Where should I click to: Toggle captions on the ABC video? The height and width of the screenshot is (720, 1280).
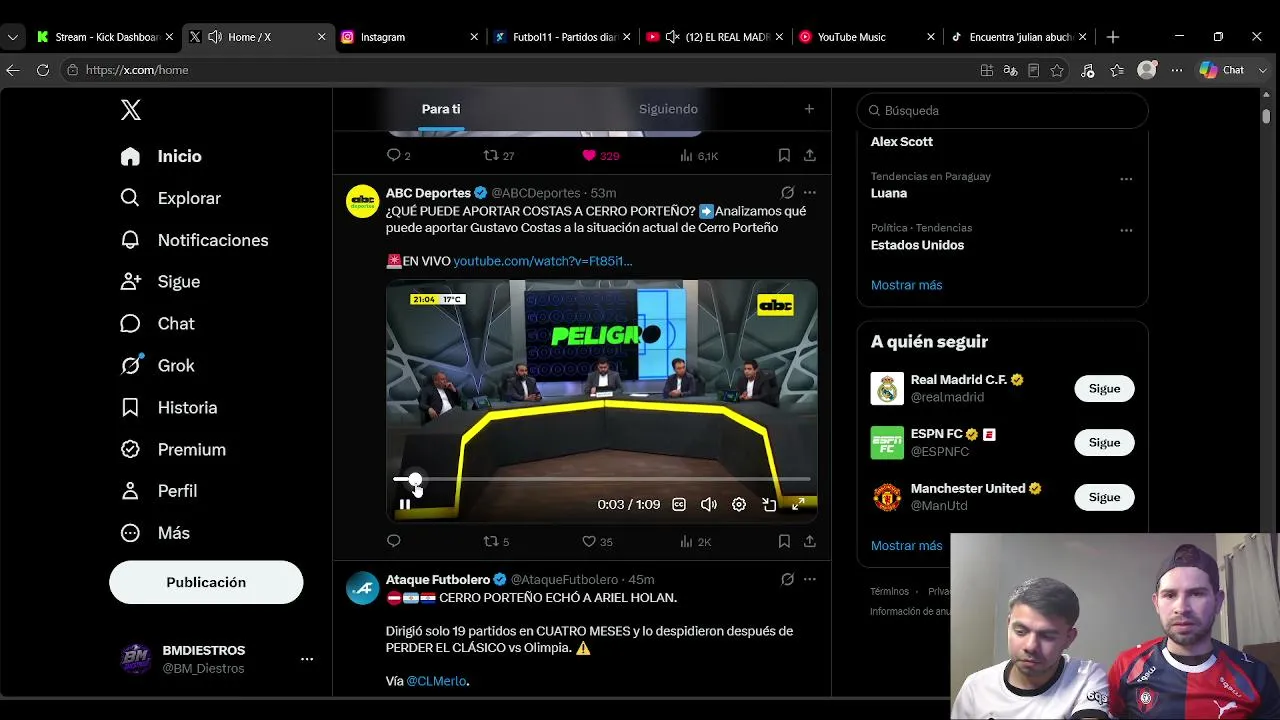679,505
